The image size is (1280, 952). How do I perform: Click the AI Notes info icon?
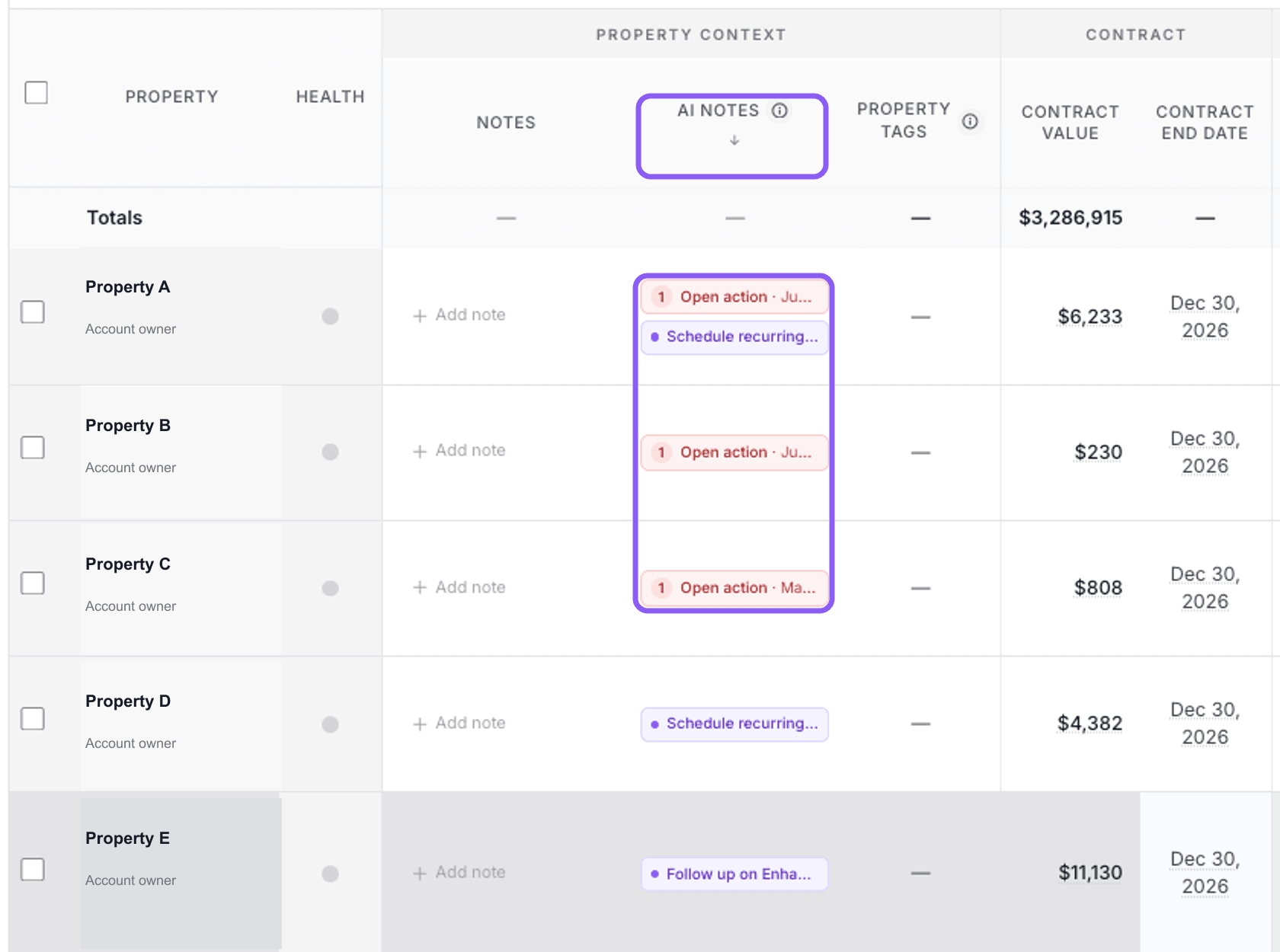779,110
